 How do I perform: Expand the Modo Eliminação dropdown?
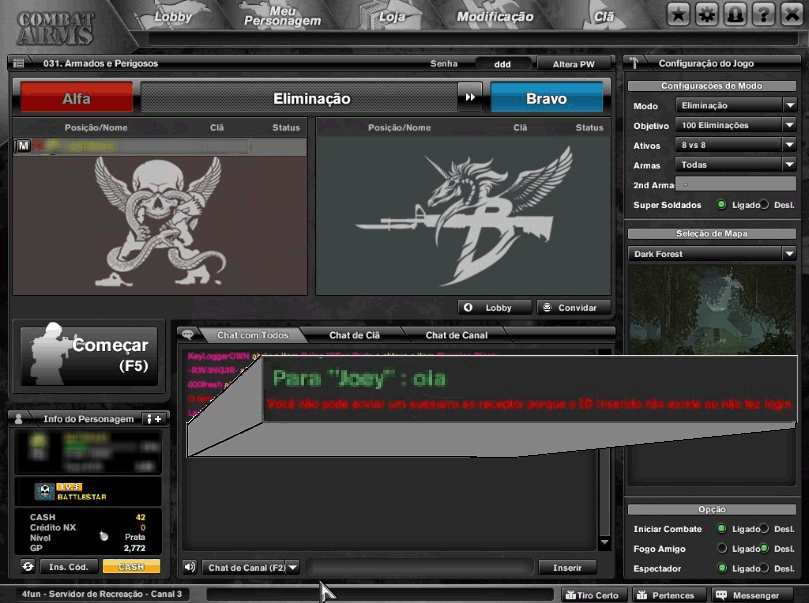tap(736, 105)
